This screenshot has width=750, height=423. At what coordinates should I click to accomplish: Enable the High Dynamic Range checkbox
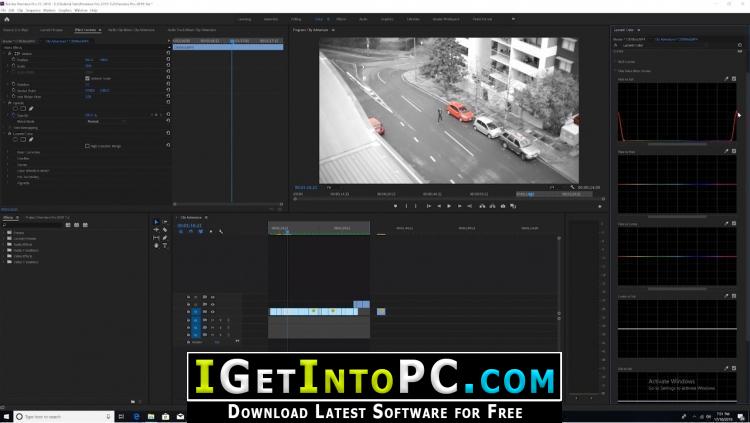click(x=89, y=146)
